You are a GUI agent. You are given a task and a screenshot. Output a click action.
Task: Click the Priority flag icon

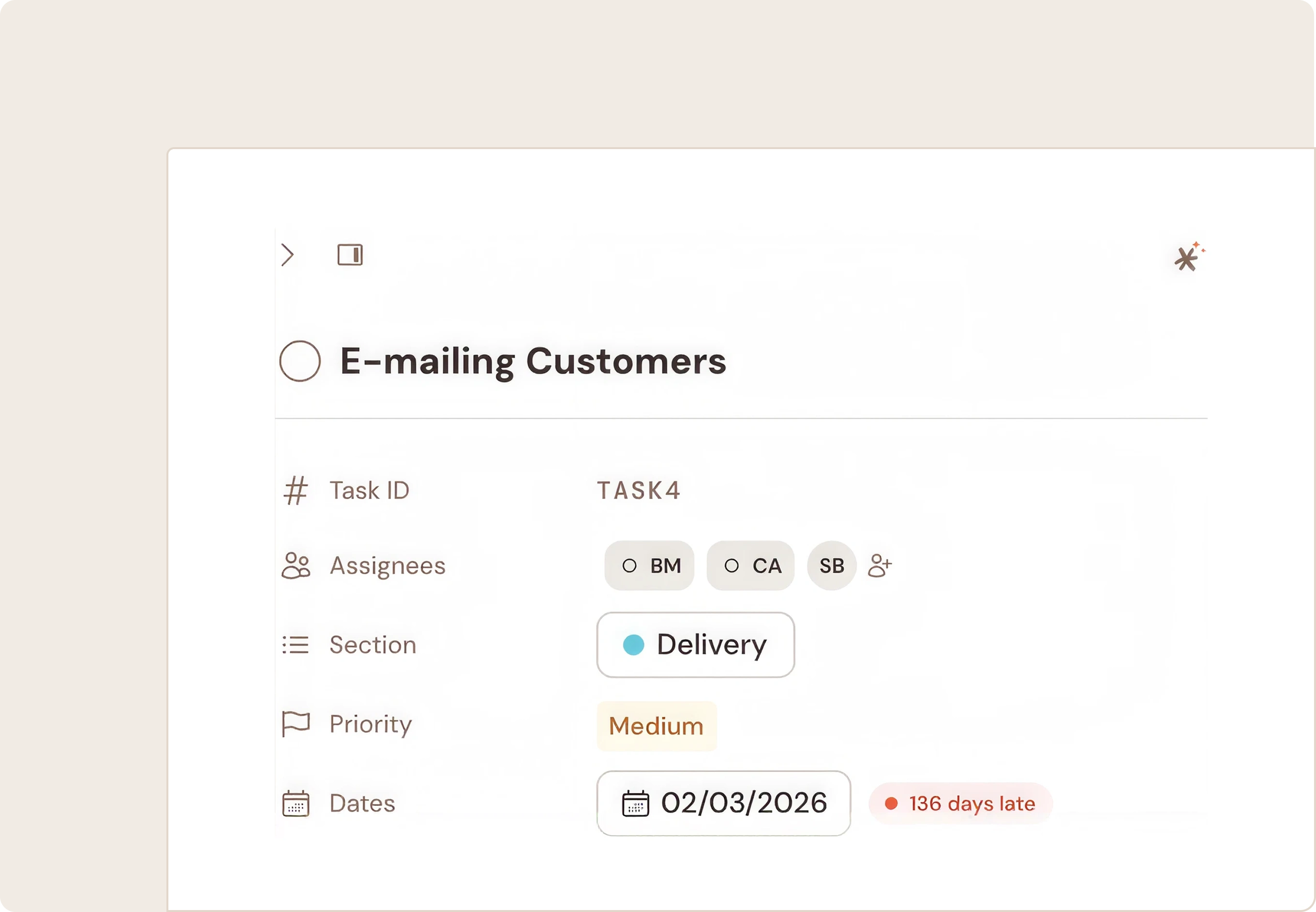[x=296, y=724]
